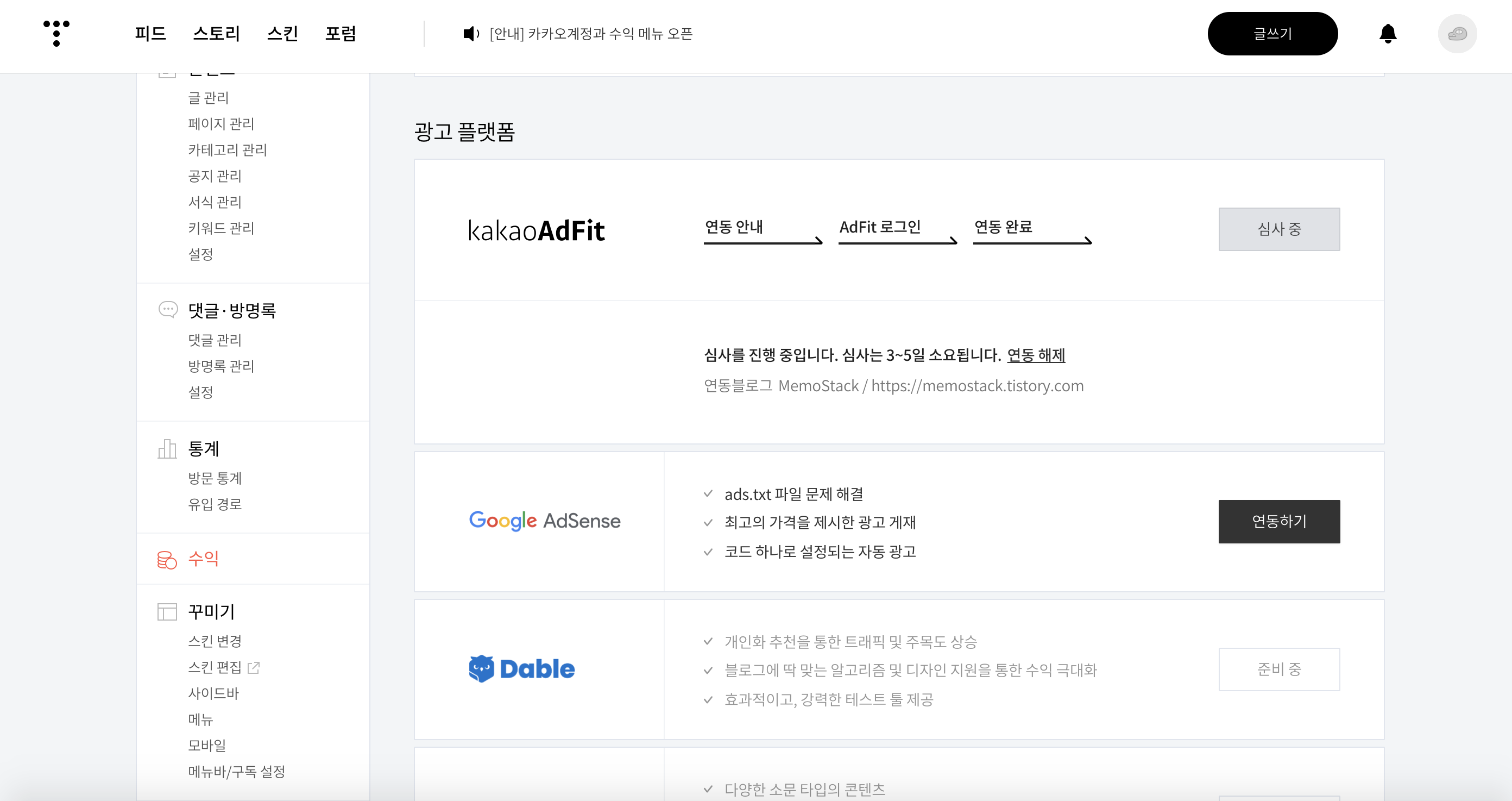The image size is (1512, 801).
Task: Select 카테고리 관리 in sidebar
Action: (x=227, y=150)
